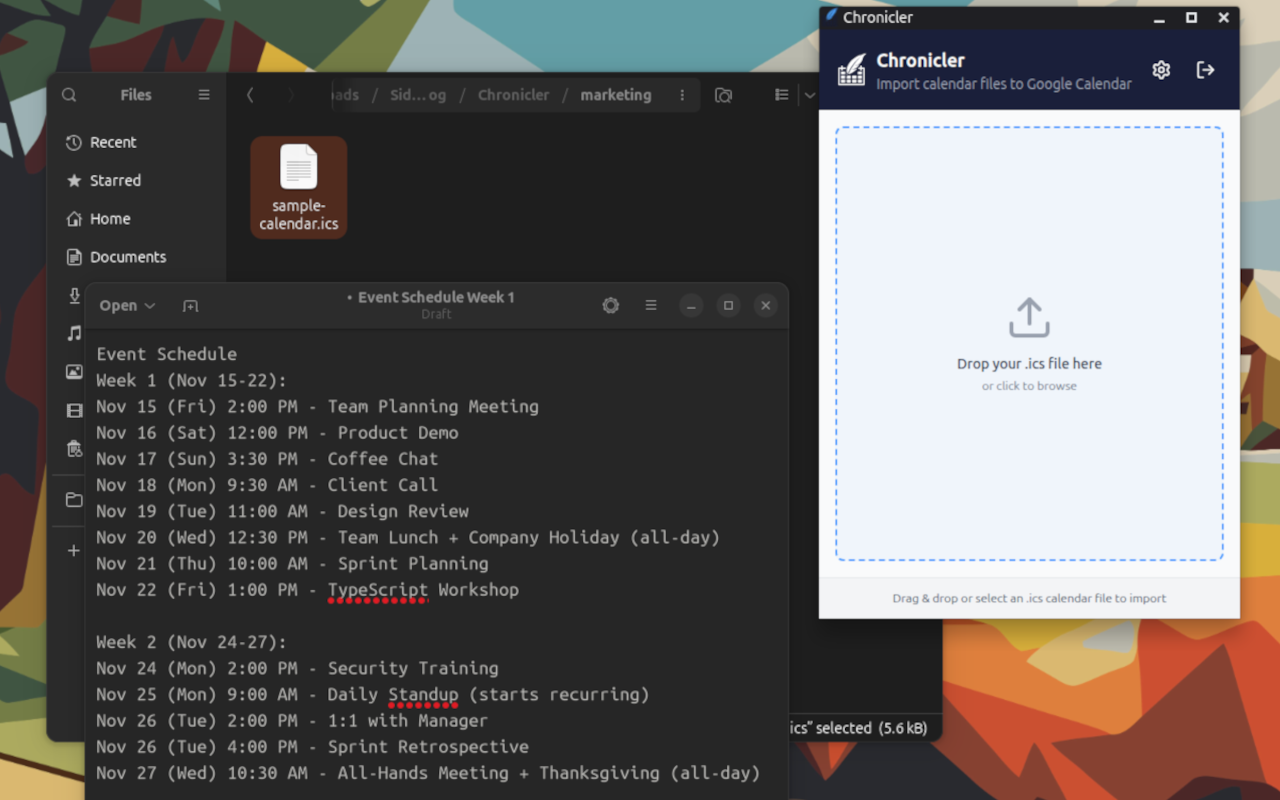This screenshot has height=800, width=1280.
Task: Open the text editor hamburger menu
Action: (x=651, y=306)
